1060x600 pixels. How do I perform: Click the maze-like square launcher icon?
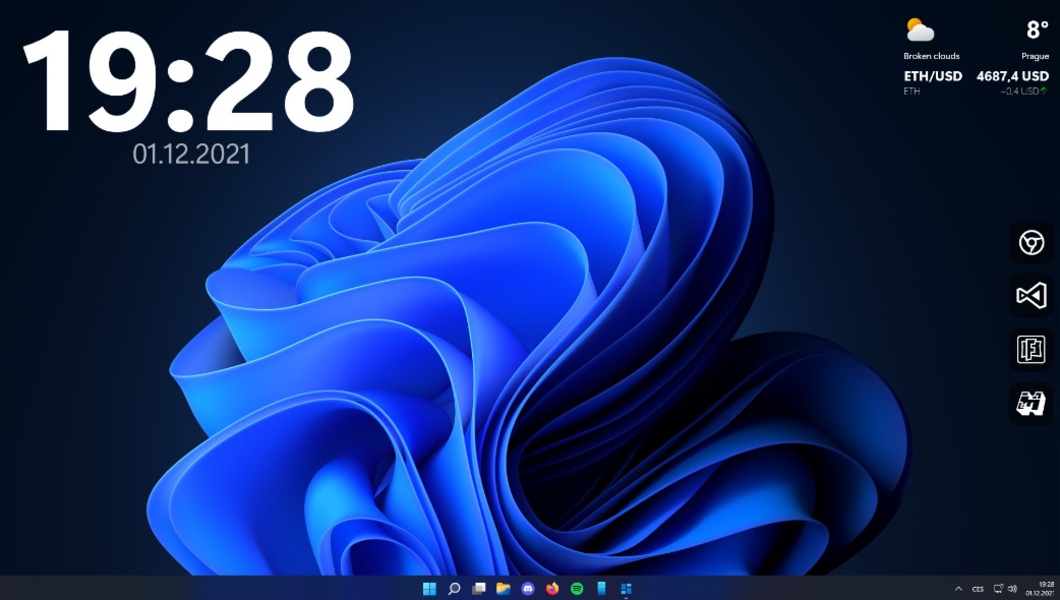pyautogui.click(x=1031, y=349)
